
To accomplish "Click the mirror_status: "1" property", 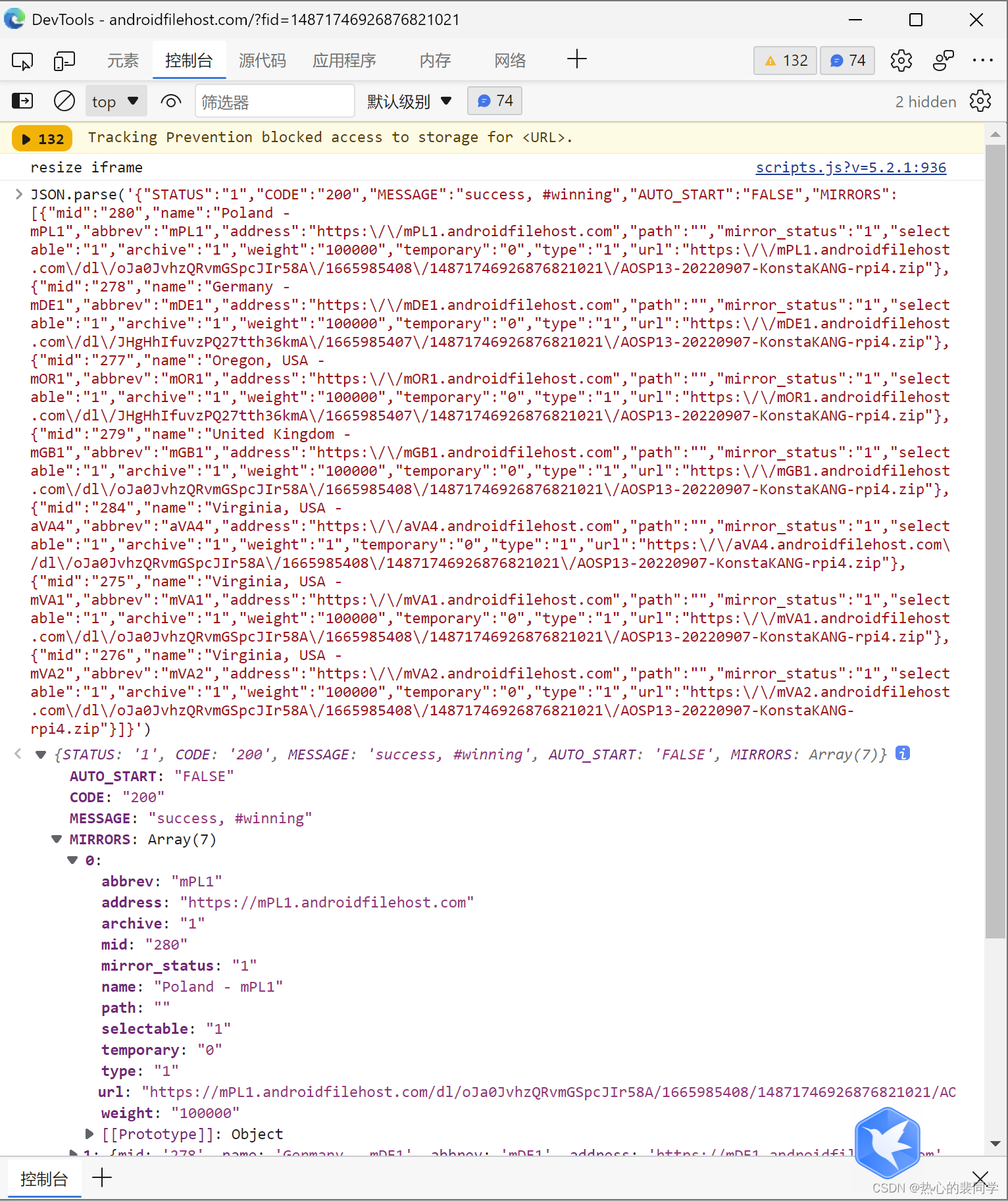I will pyautogui.click(x=180, y=965).
